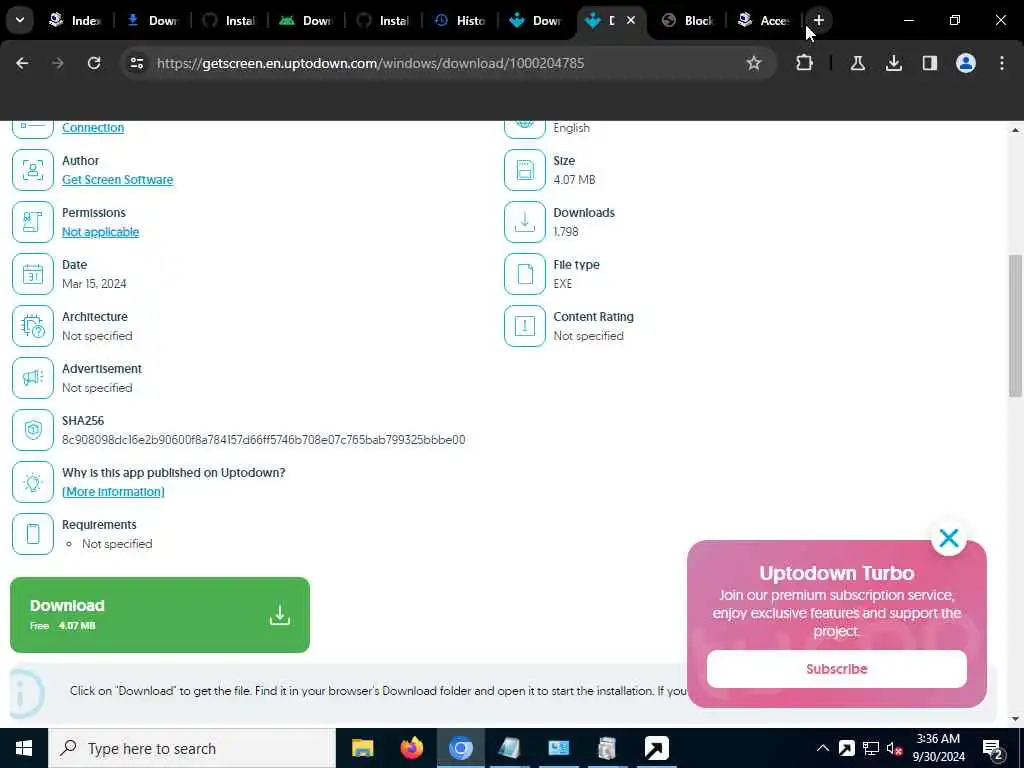Toggle the browser side panel

tap(930, 63)
